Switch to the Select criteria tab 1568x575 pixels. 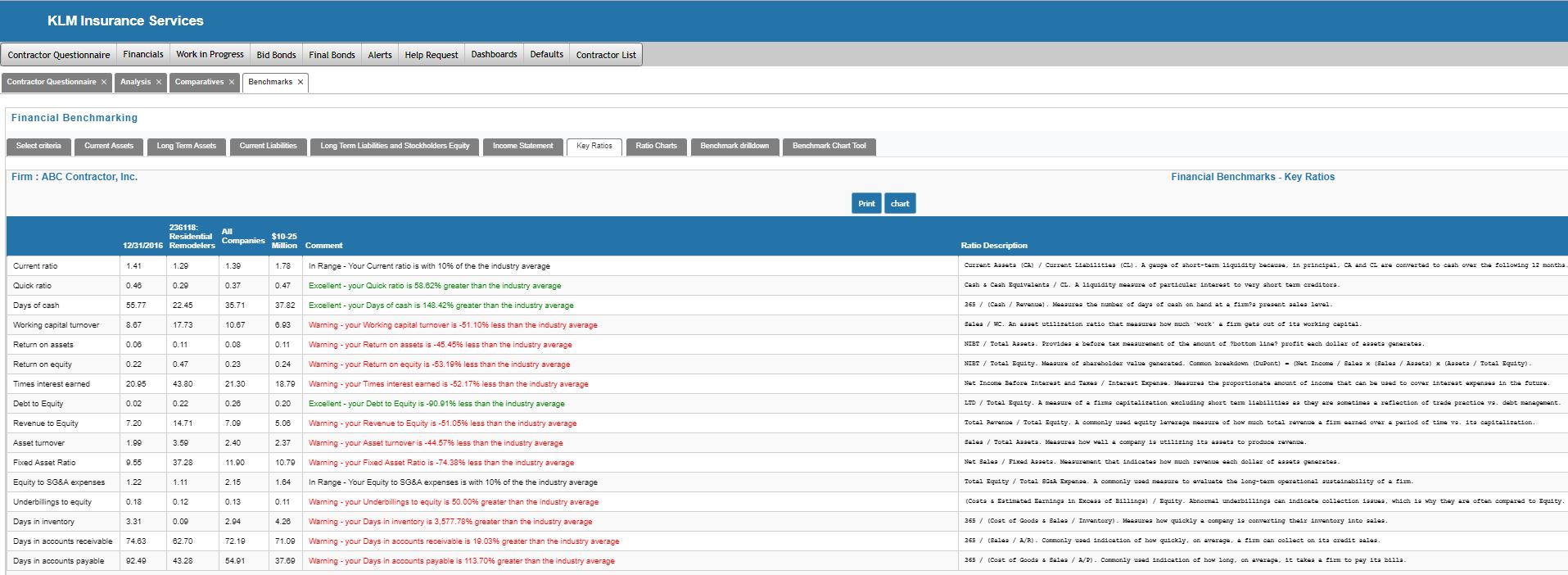point(38,146)
